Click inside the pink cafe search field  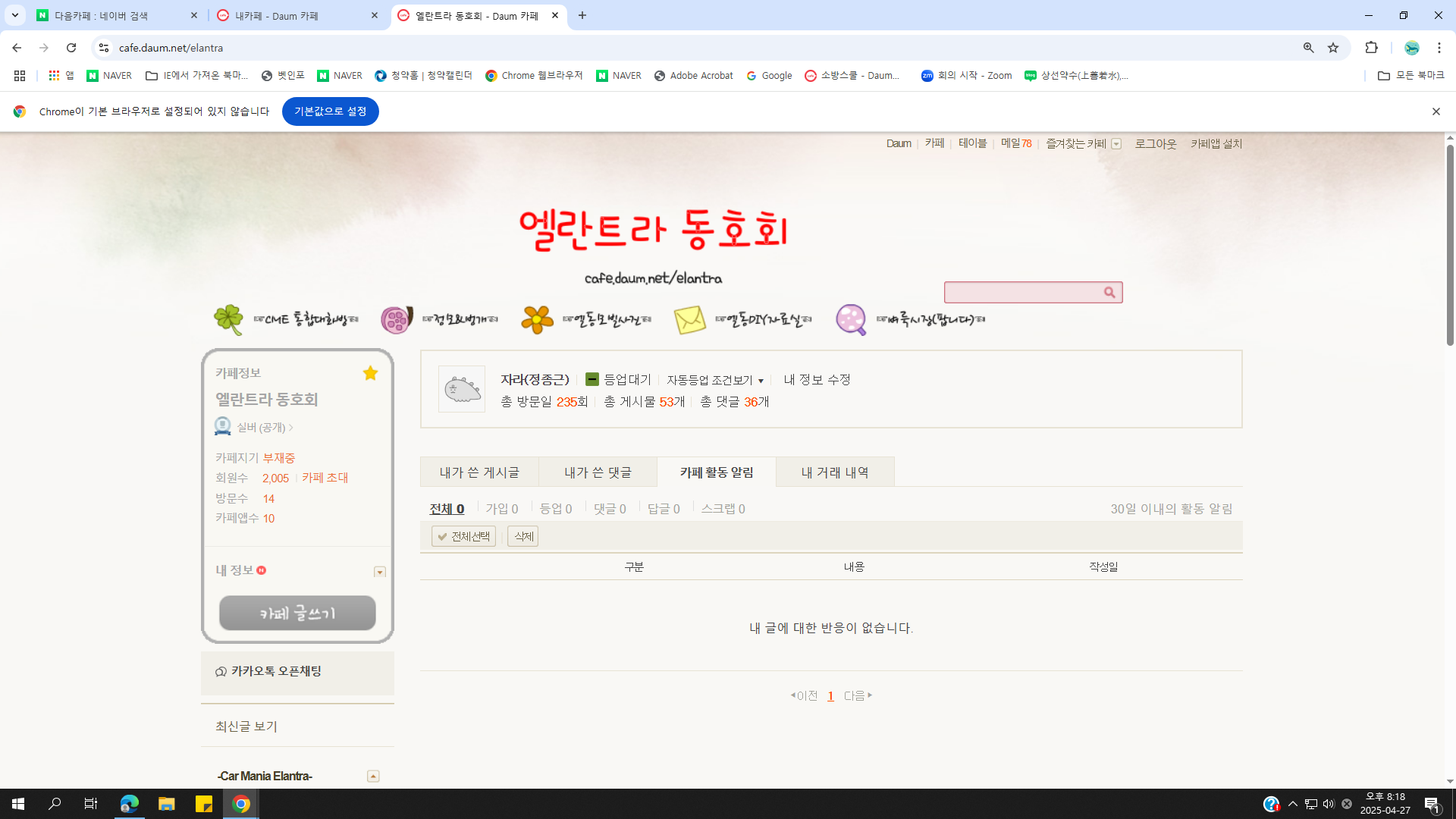pyautogui.click(x=1020, y=293)
